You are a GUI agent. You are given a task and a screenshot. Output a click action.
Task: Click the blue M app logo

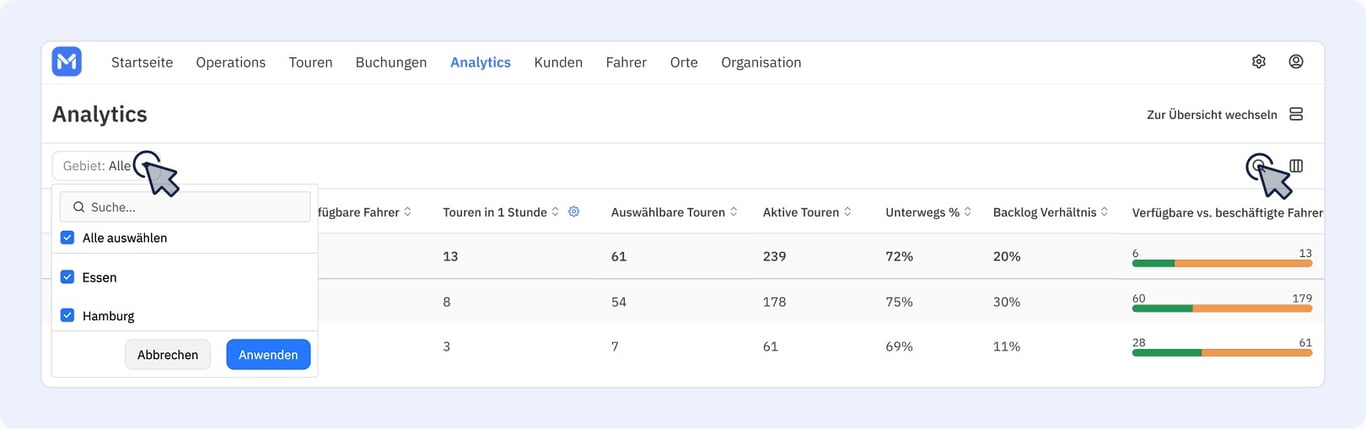tap(67, 62)
